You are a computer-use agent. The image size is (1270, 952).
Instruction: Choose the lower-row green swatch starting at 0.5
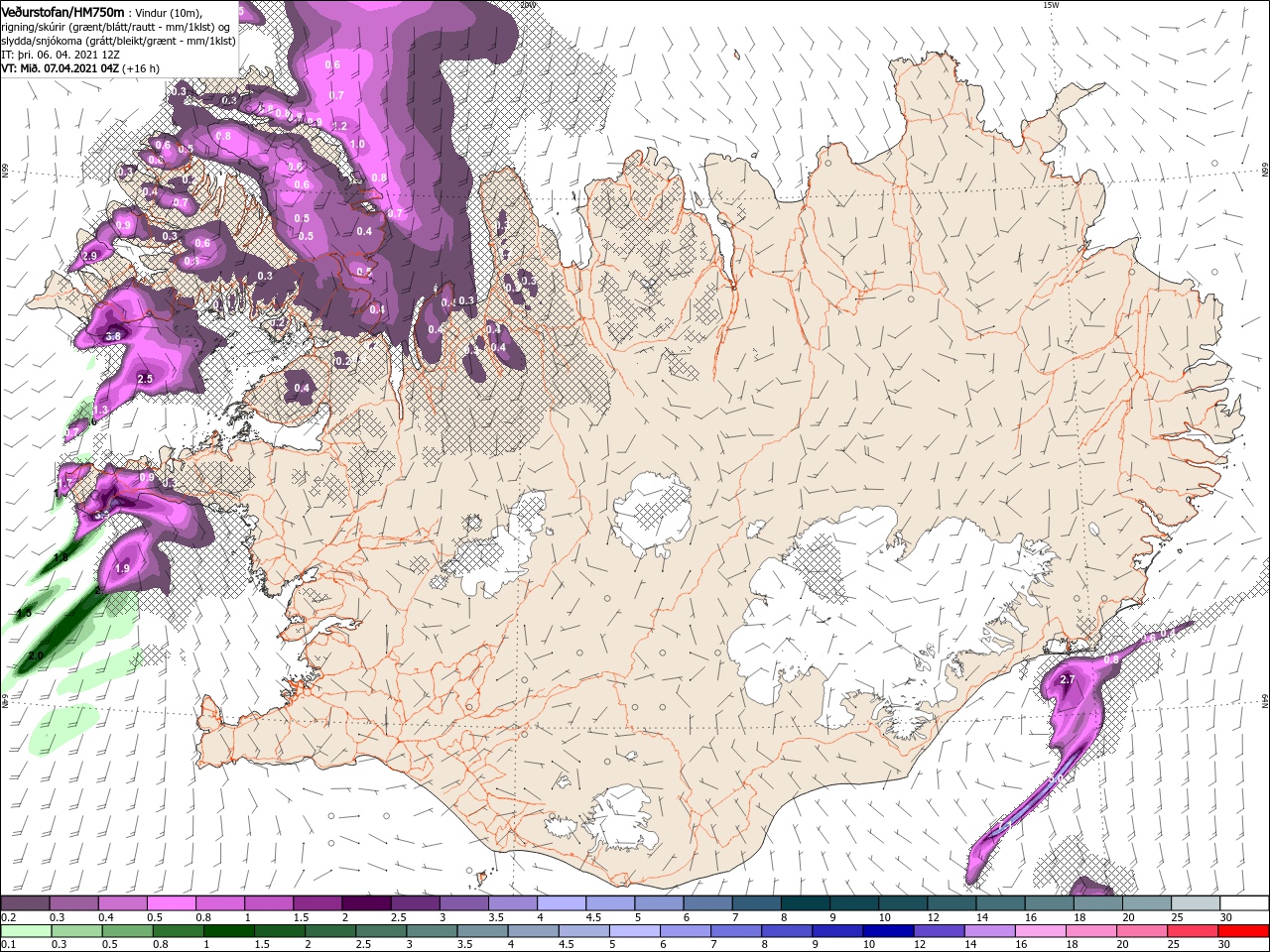click(x=127, y=931)
